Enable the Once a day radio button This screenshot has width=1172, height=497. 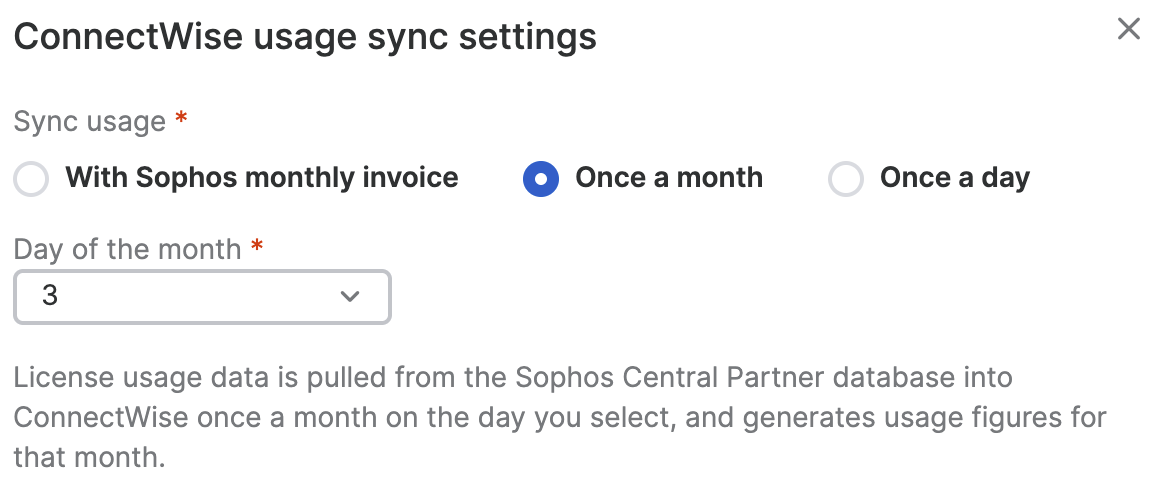click(x=846, y=180)
